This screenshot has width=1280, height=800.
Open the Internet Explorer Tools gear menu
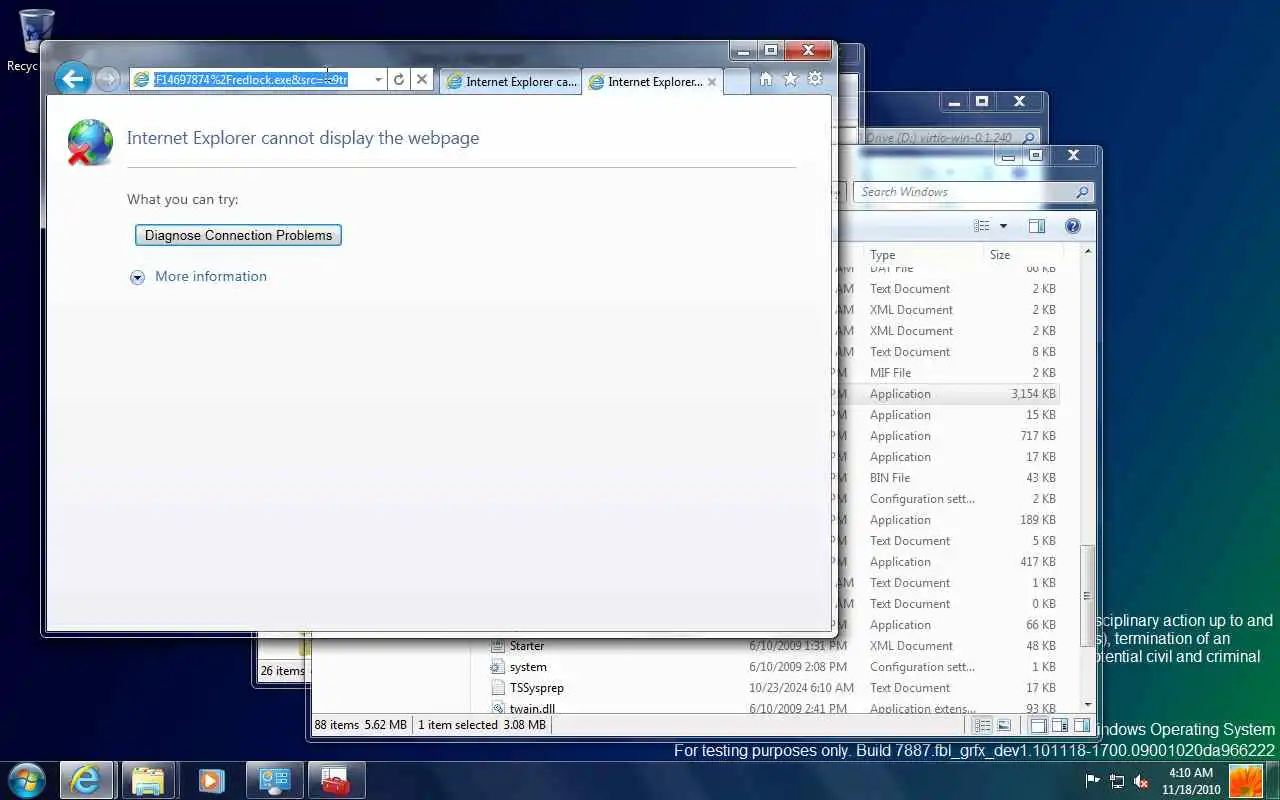click(815, 79)
